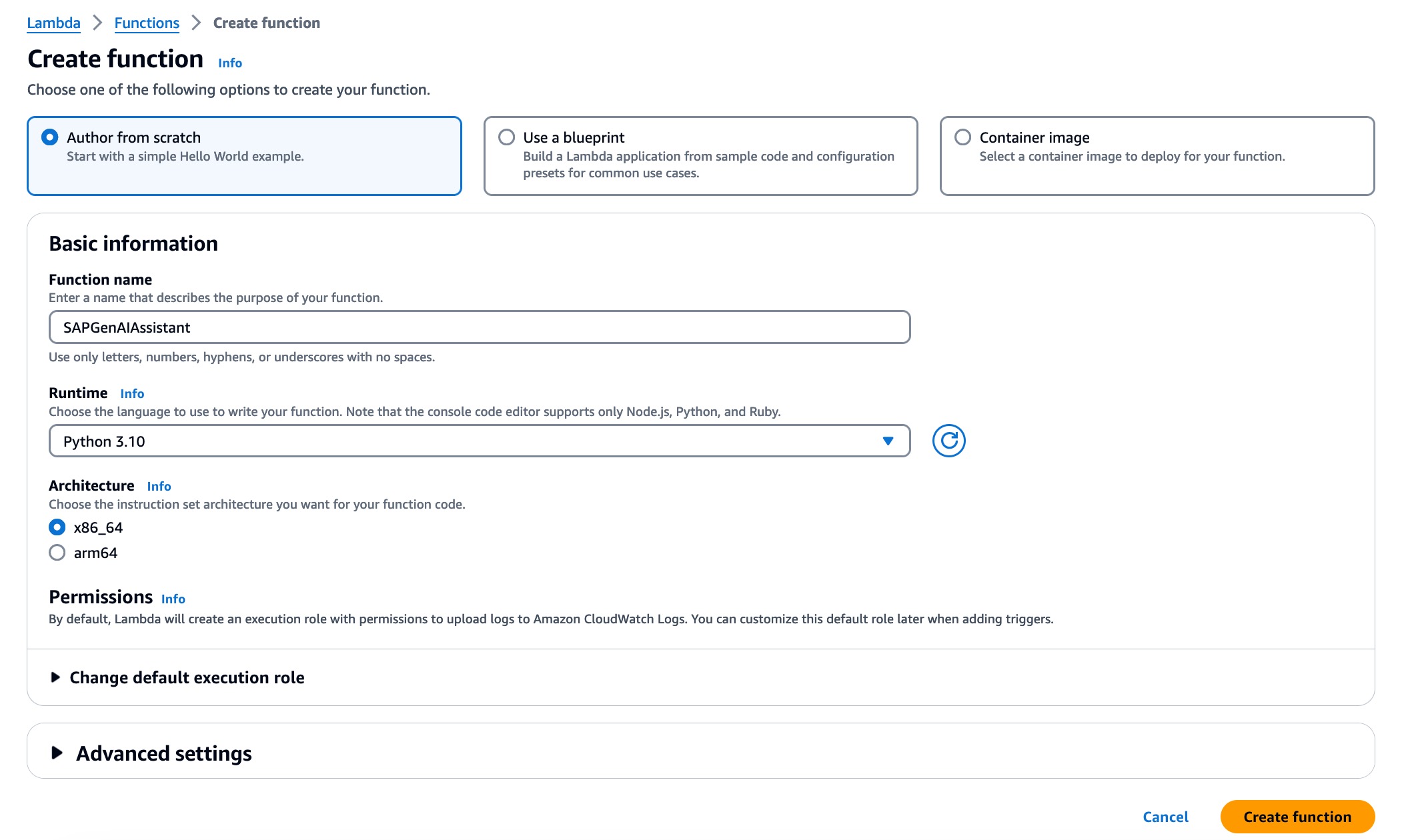Choose the Container image option
The width and height of the screenshot is (1414, 840).
[x=962, y=137]
